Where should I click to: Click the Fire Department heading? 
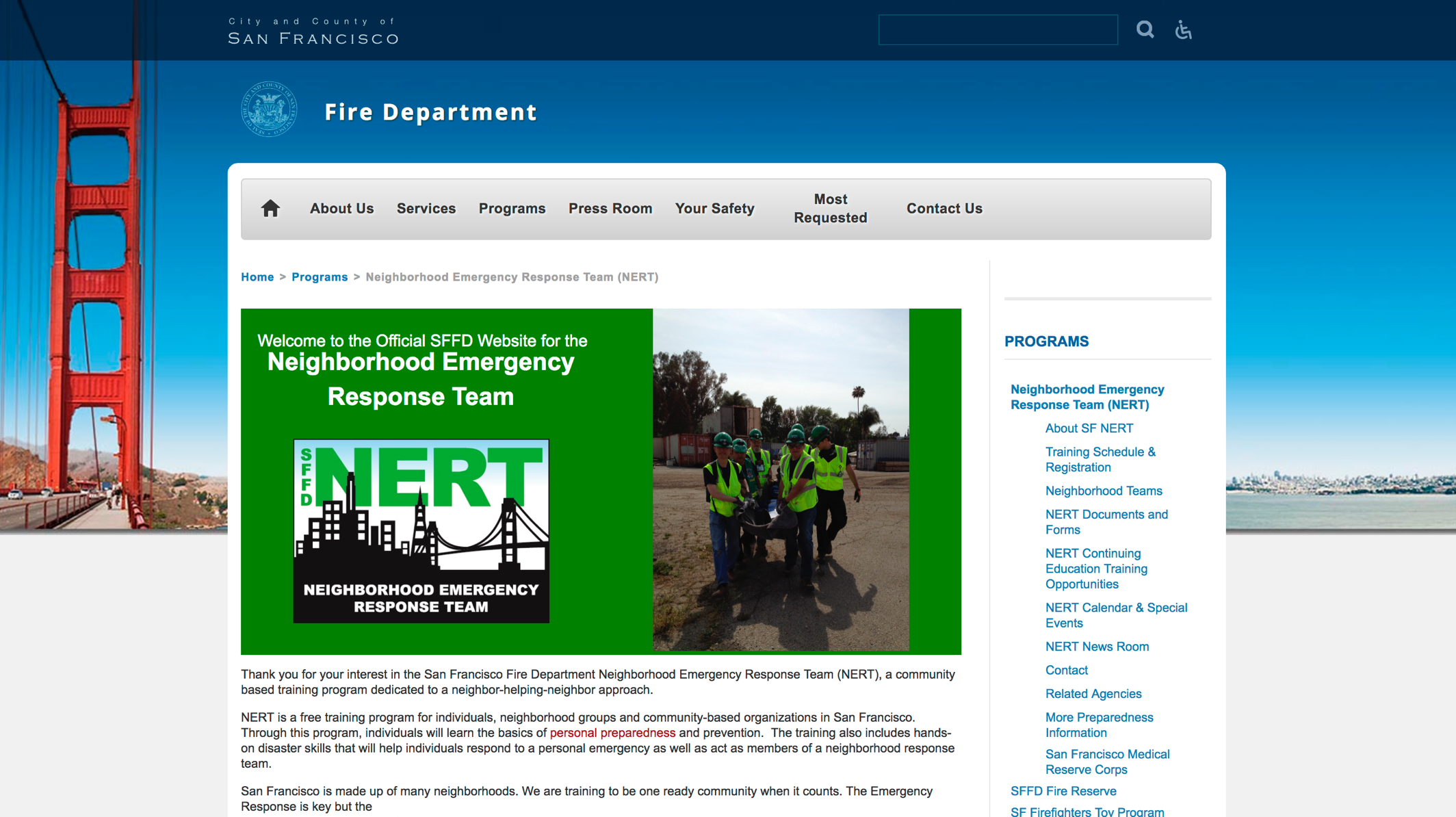point(430,112)
